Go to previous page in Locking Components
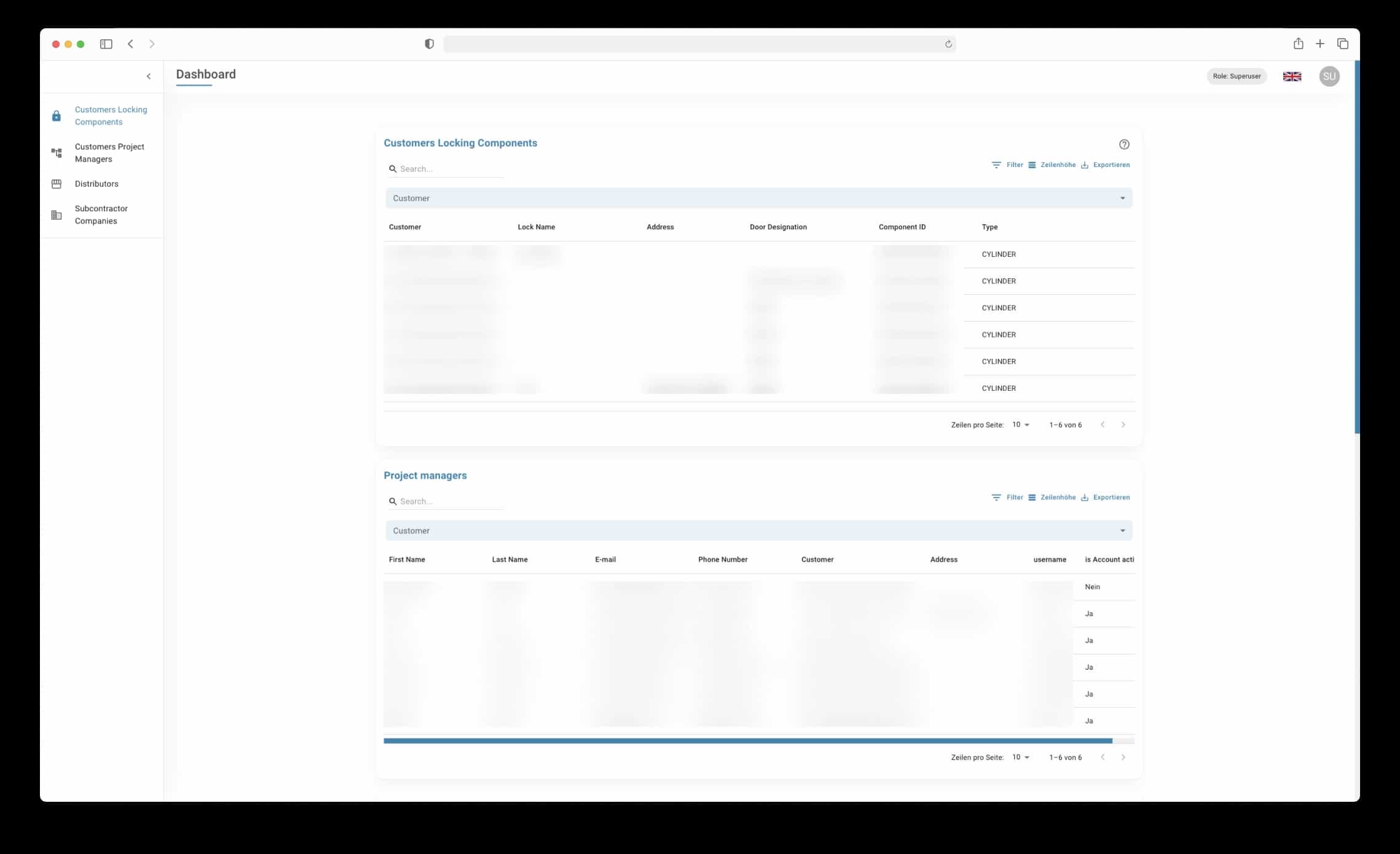 (1103, 425)
